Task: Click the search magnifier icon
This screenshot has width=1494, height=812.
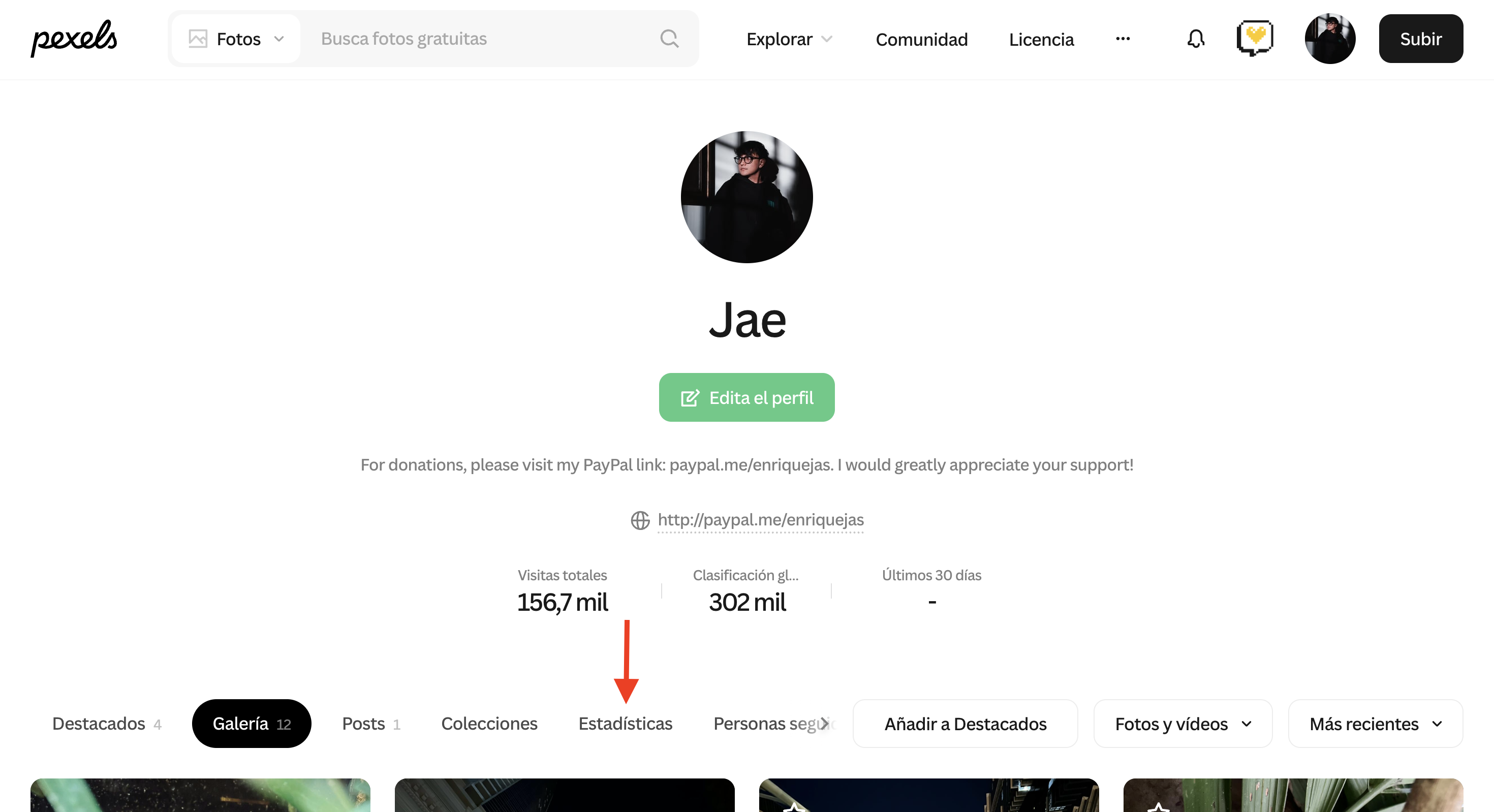Action: pyautogui.click(x=669, y=39)
